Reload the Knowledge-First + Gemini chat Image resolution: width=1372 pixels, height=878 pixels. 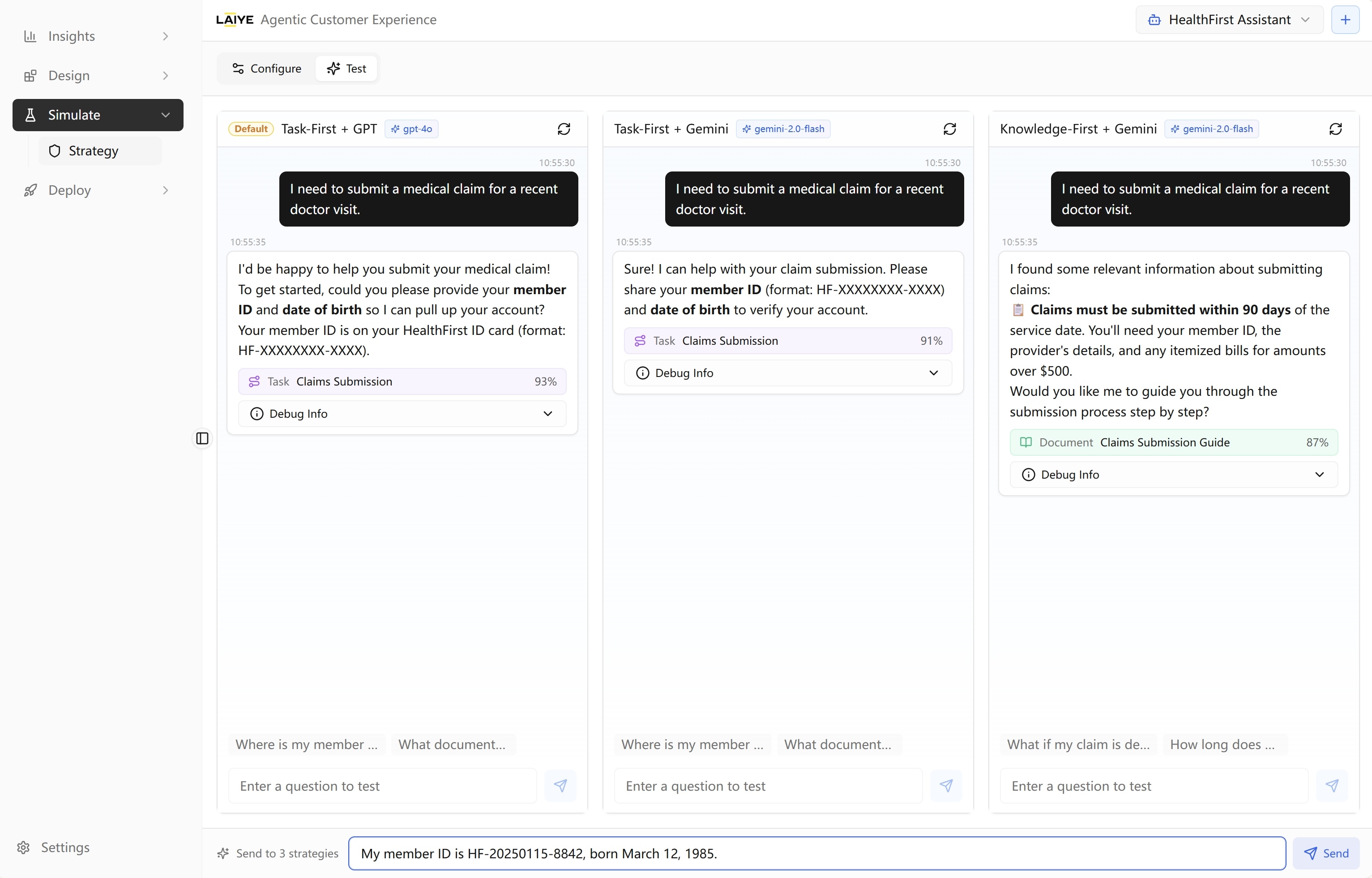point(1335,129)
